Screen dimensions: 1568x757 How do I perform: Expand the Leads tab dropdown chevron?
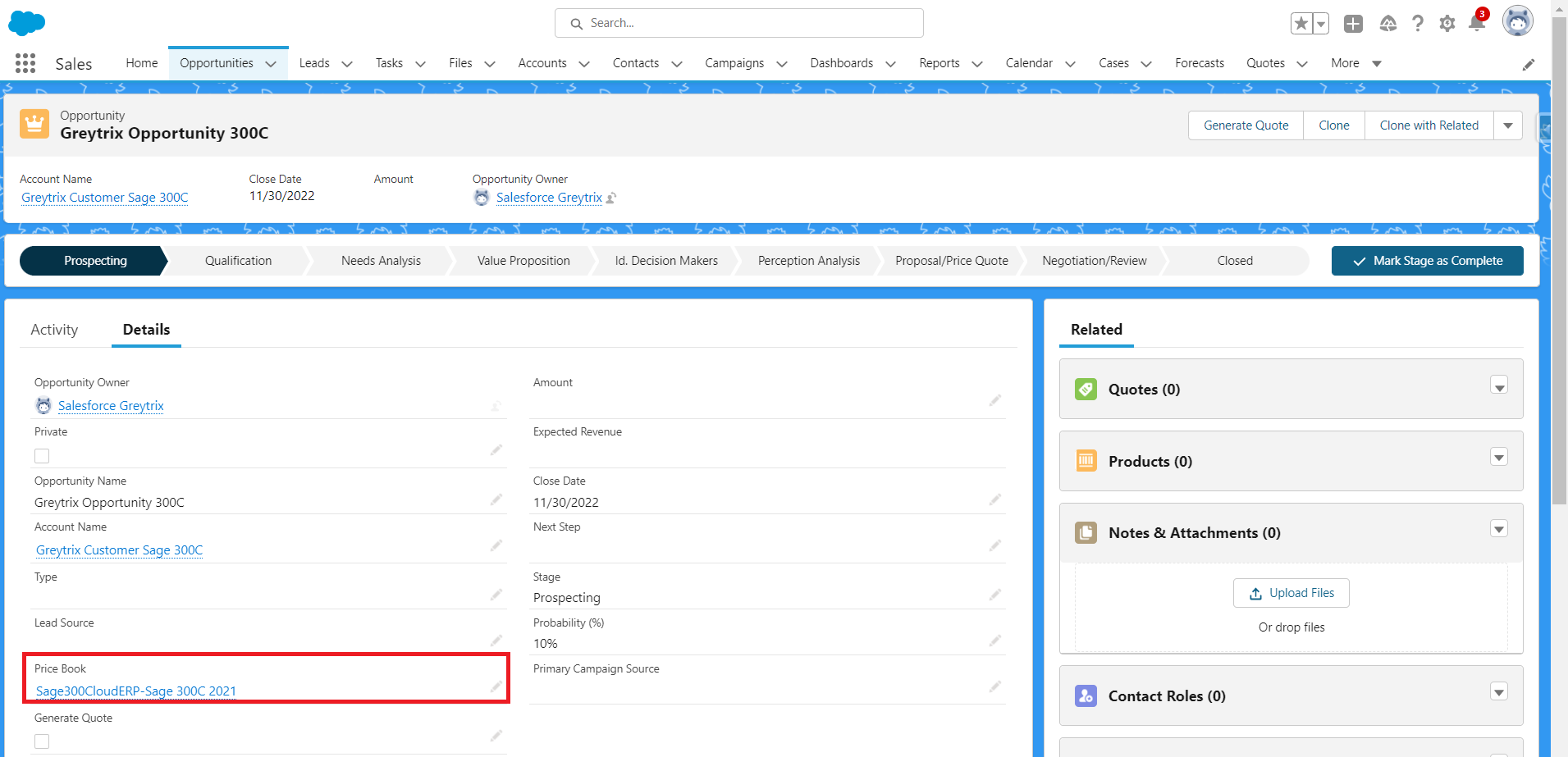point(347,64)
